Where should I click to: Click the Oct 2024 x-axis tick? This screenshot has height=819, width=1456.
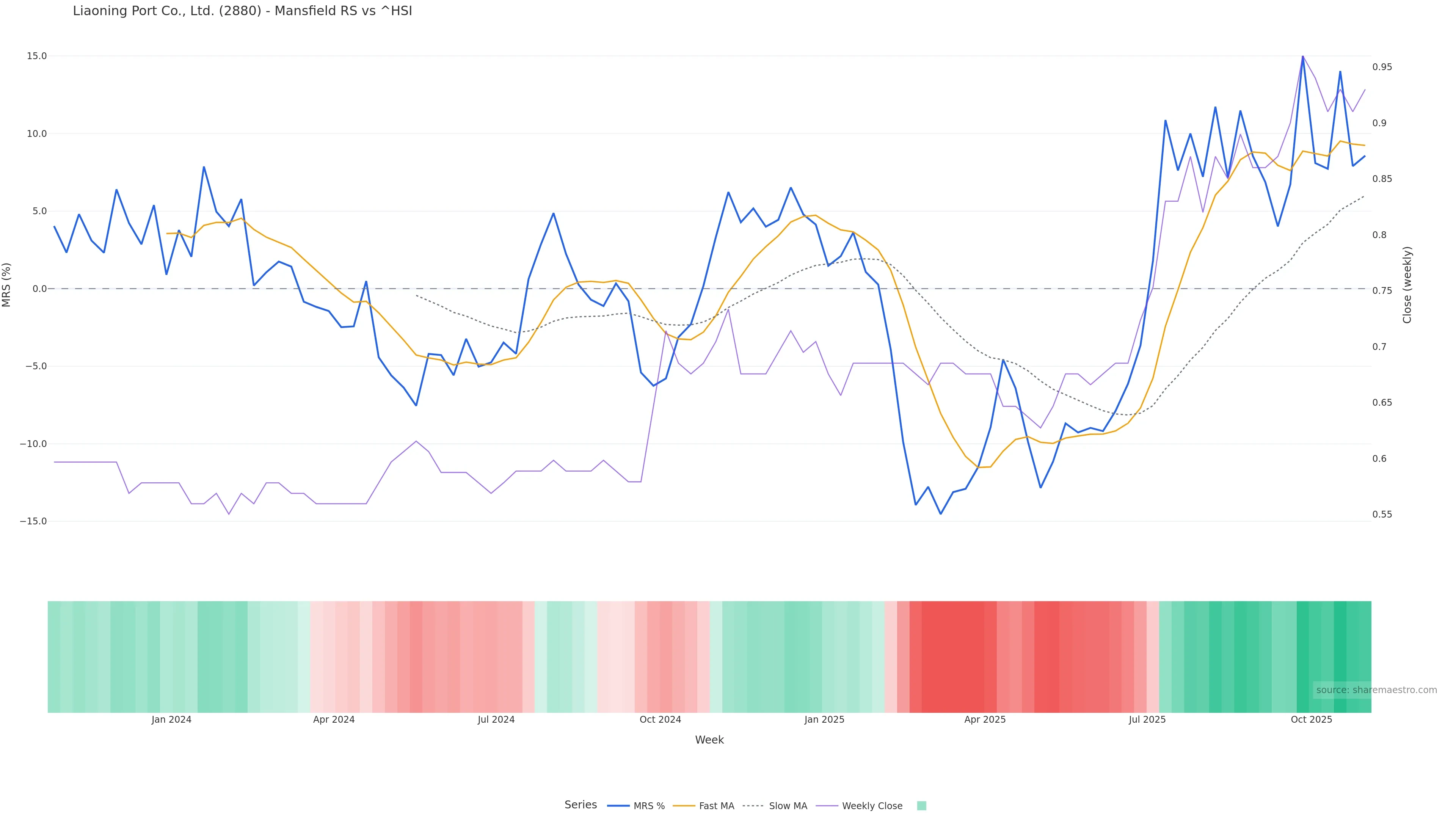[660, 720]
